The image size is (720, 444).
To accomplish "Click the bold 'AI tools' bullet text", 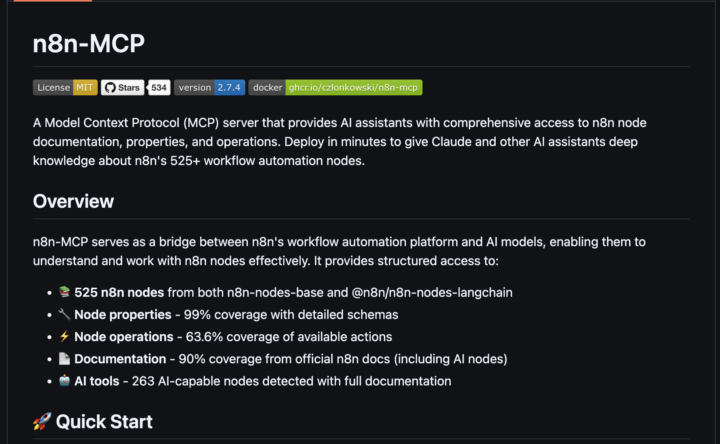I will (x=97, y=381).
